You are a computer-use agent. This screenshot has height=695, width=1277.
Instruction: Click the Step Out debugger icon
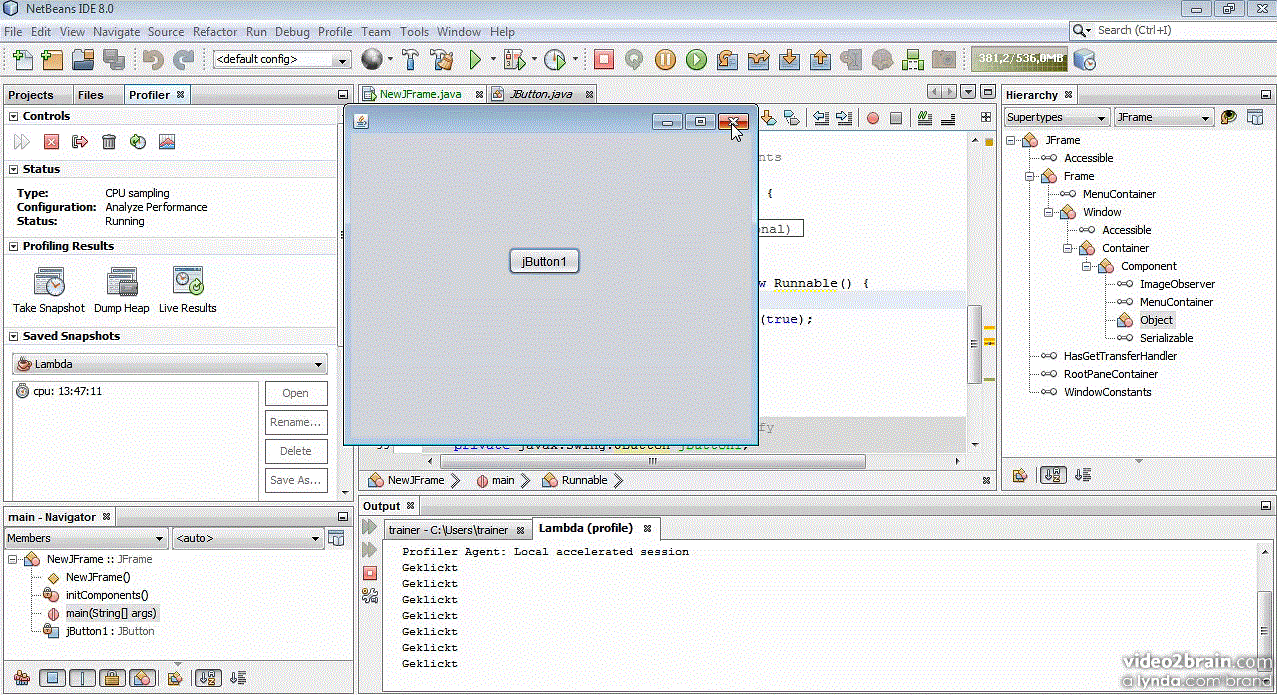(x=820, y=59)
